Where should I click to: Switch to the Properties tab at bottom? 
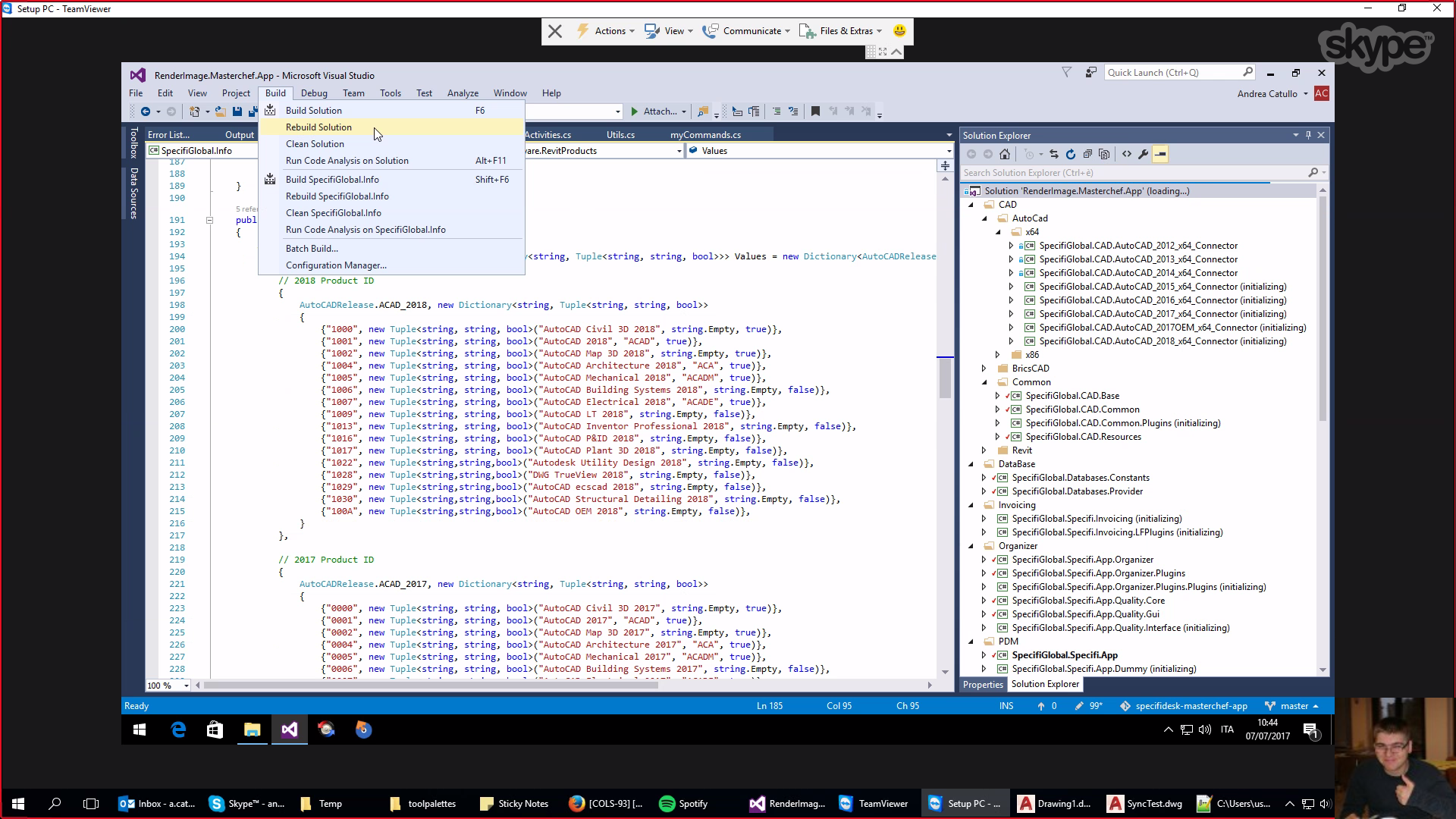tap(983, 684)
